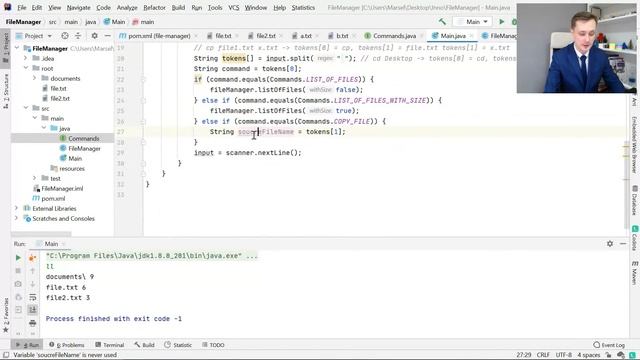Open the Statistics menu
Image resolution: width=640 pixels, height=360 pixels.
point(303,7)
